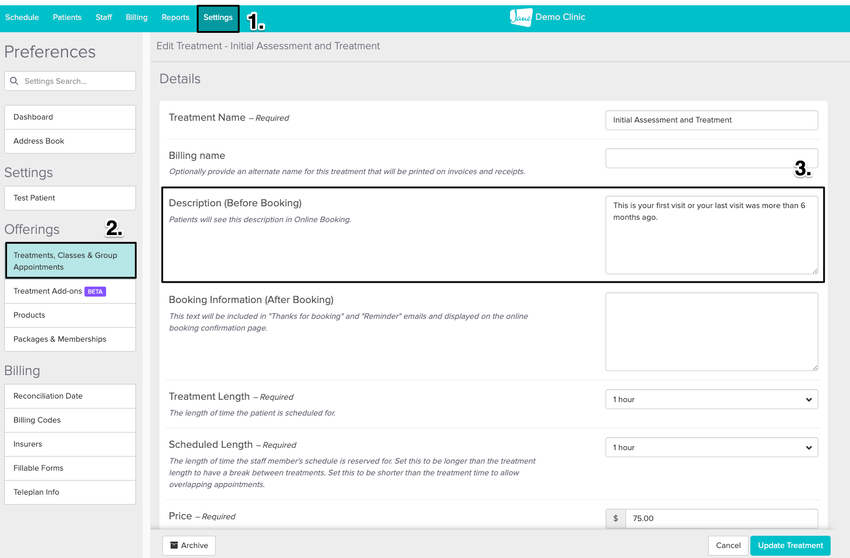The image size is (850, 558).
Task: Click the Description textarea resize handle
Action: click(x=814, y=270)
